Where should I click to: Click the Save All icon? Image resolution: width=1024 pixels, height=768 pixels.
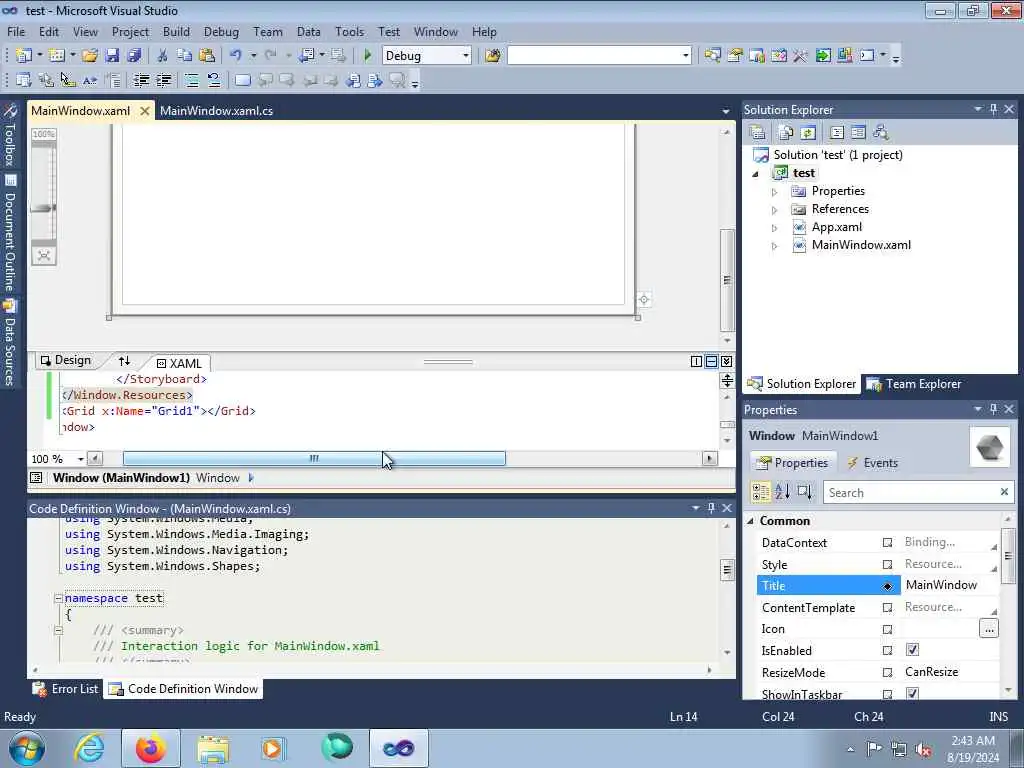click(135, 56)
